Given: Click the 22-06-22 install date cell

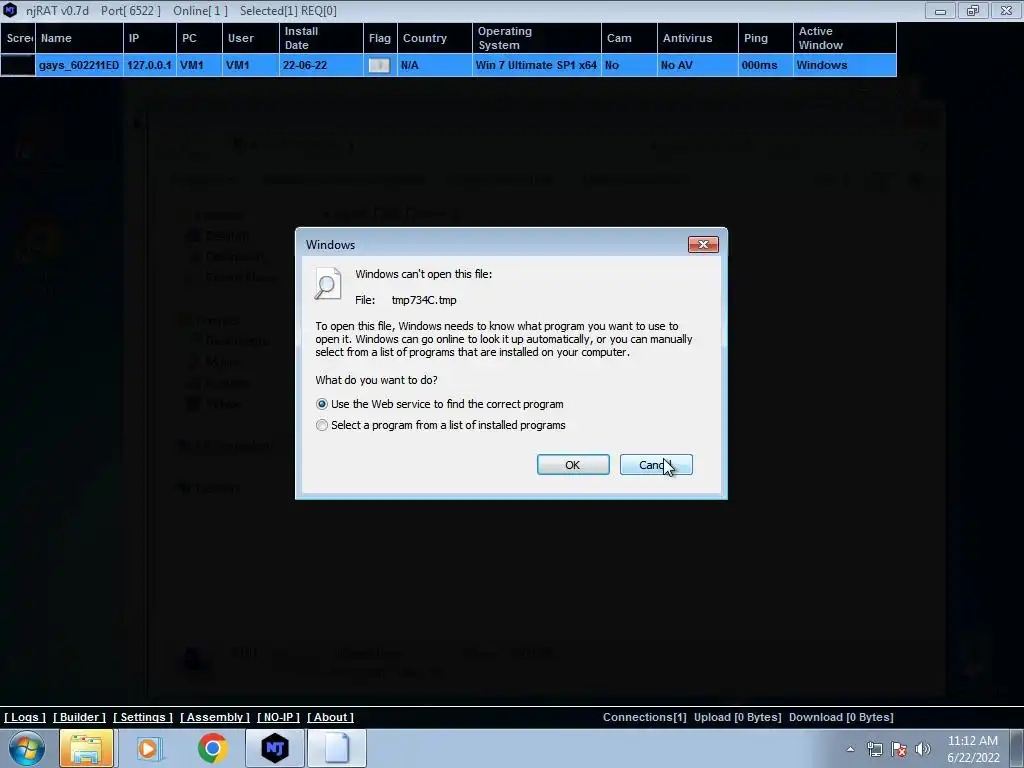Looking at the screenshot, I should [321, 65].
